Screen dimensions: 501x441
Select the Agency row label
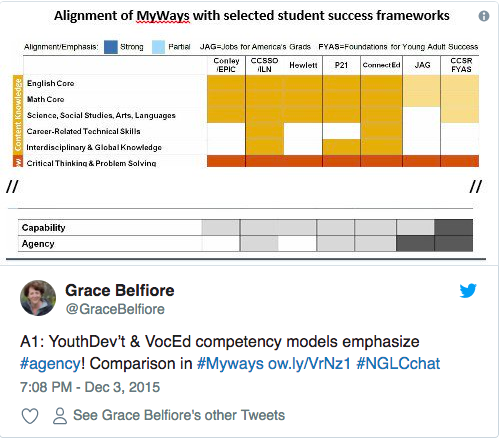pyautogui.click(x=38, y=244)
